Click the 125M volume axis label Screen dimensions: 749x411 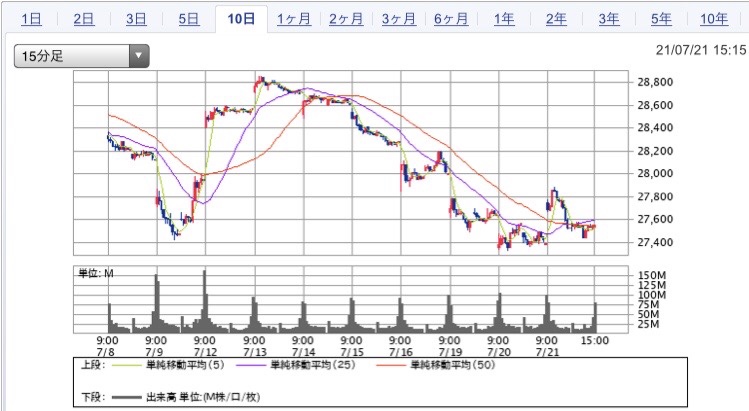652,285
